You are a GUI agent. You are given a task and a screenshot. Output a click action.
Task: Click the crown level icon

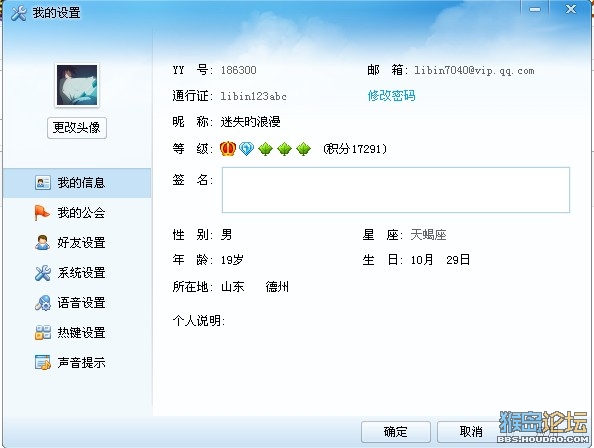click(x=228, y=149)
